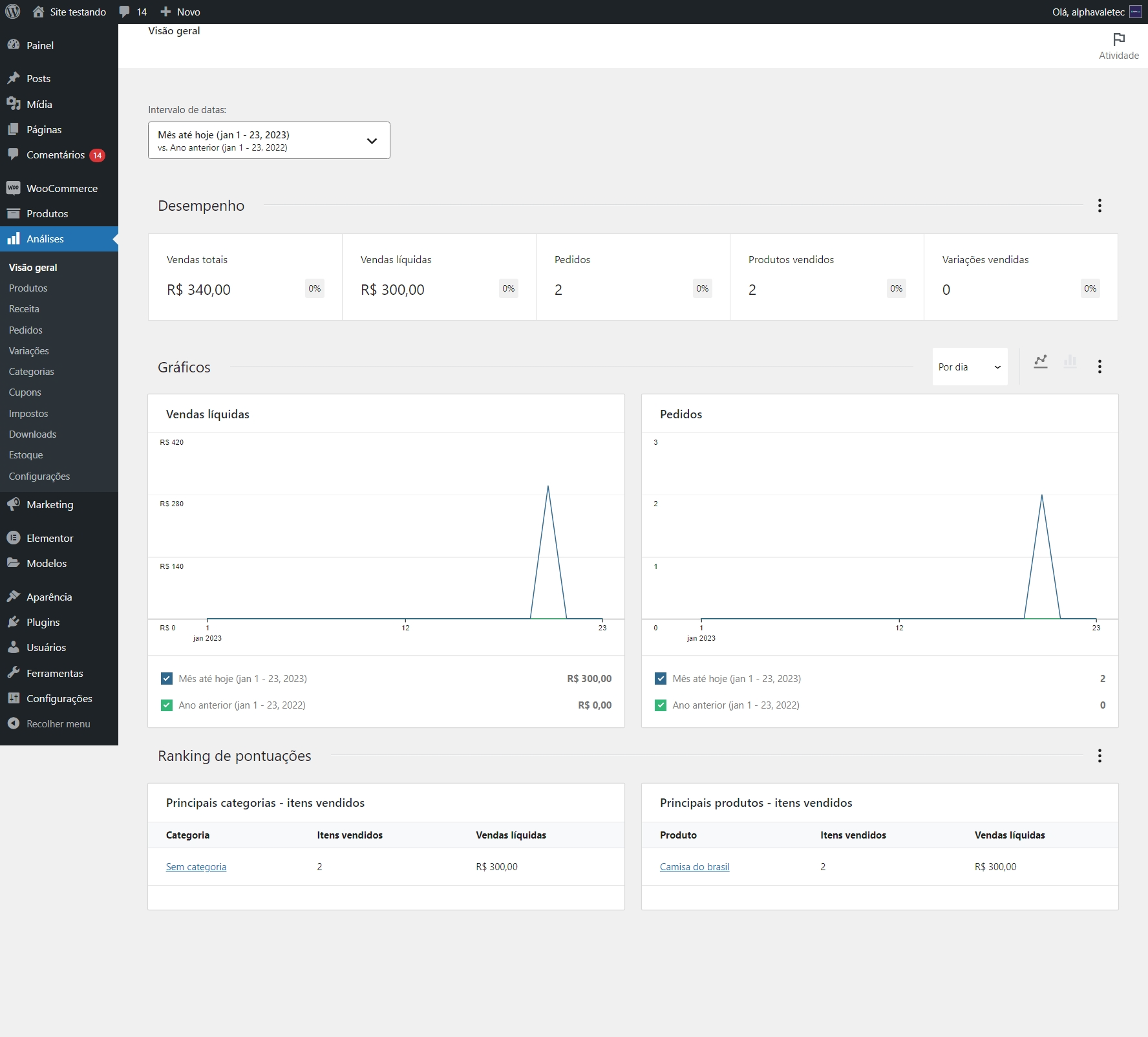Screen dimensions: 1148x1037
Task: Open Desempenho section options menu
Action: (x=1099, y=206)
